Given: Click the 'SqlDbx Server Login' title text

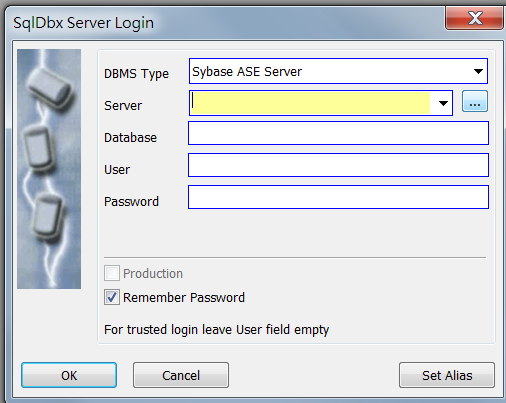Looking at the screenshot, I should [83, 23].
